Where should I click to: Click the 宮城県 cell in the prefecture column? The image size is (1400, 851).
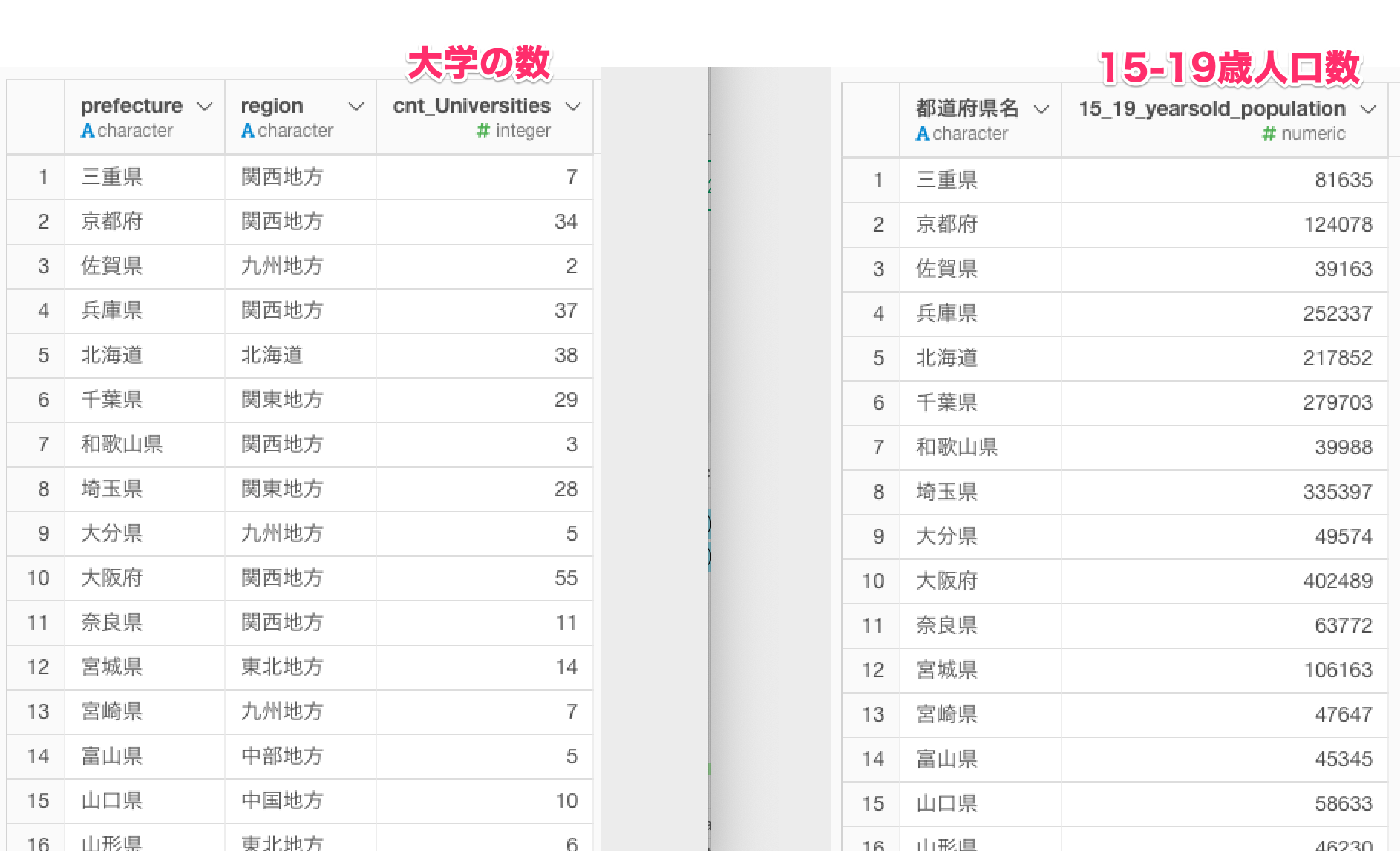[145, 668]
